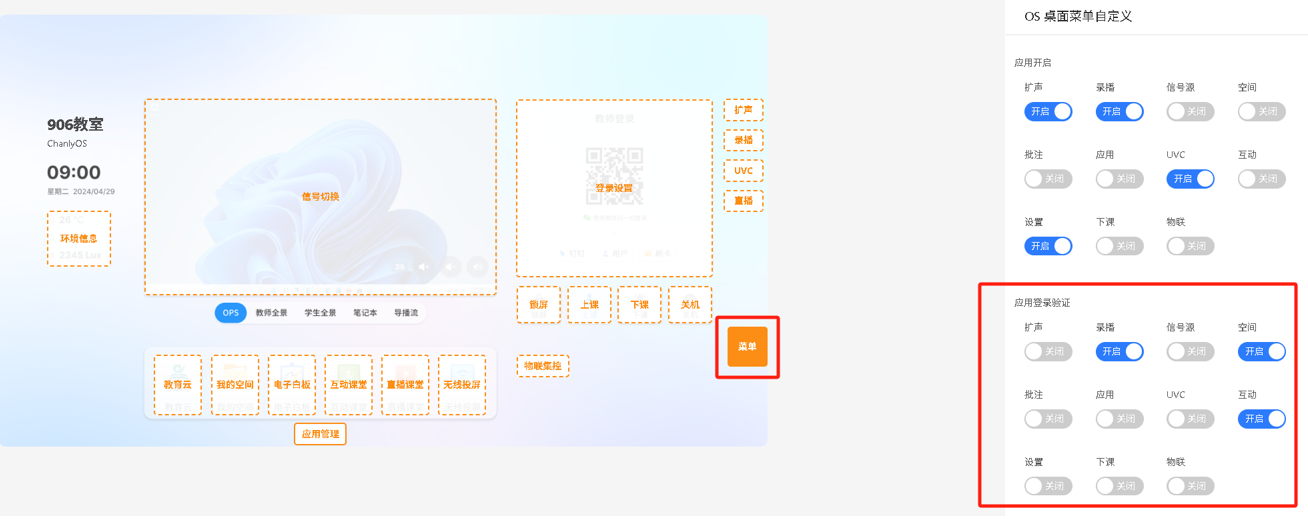This screenshot has width=1308, height=519.
Task: Open the 直播课堂 app tile
Action: tap(405, 385)
